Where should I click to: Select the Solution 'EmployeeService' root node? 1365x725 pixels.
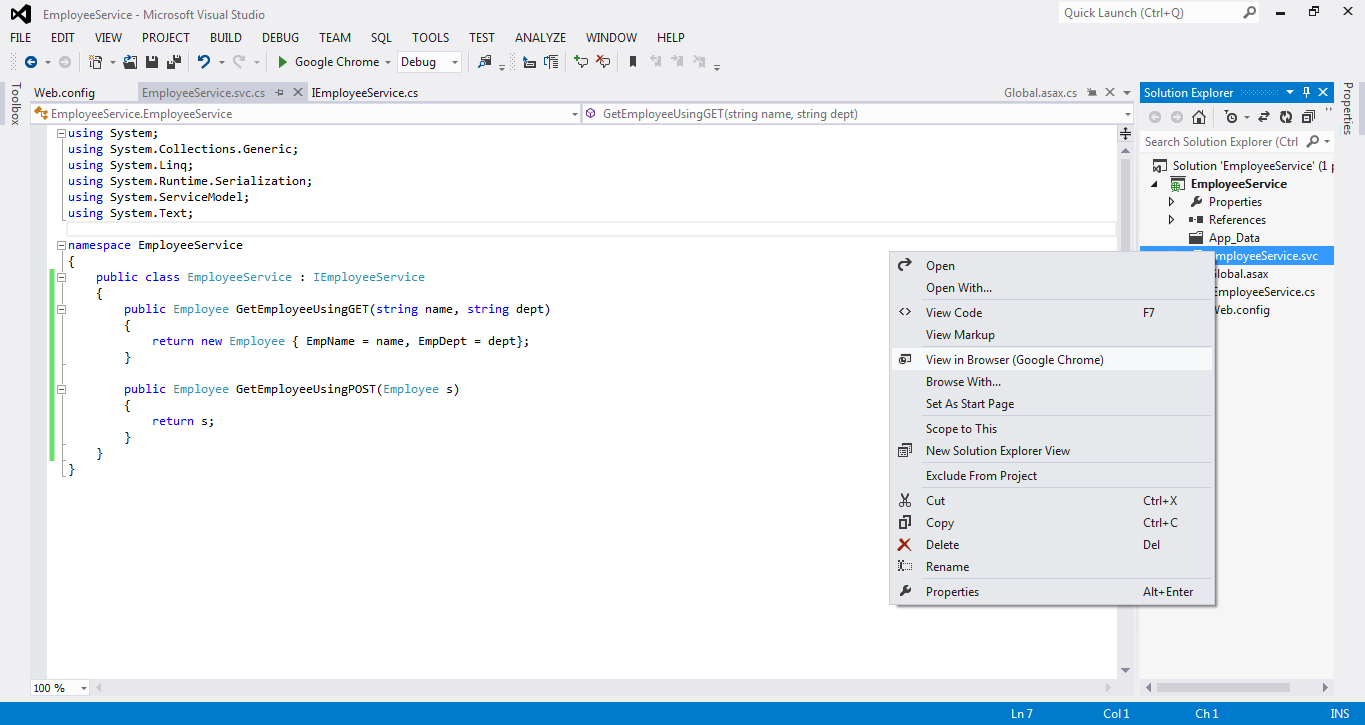pyautogui.click(x=1242, y=166)
